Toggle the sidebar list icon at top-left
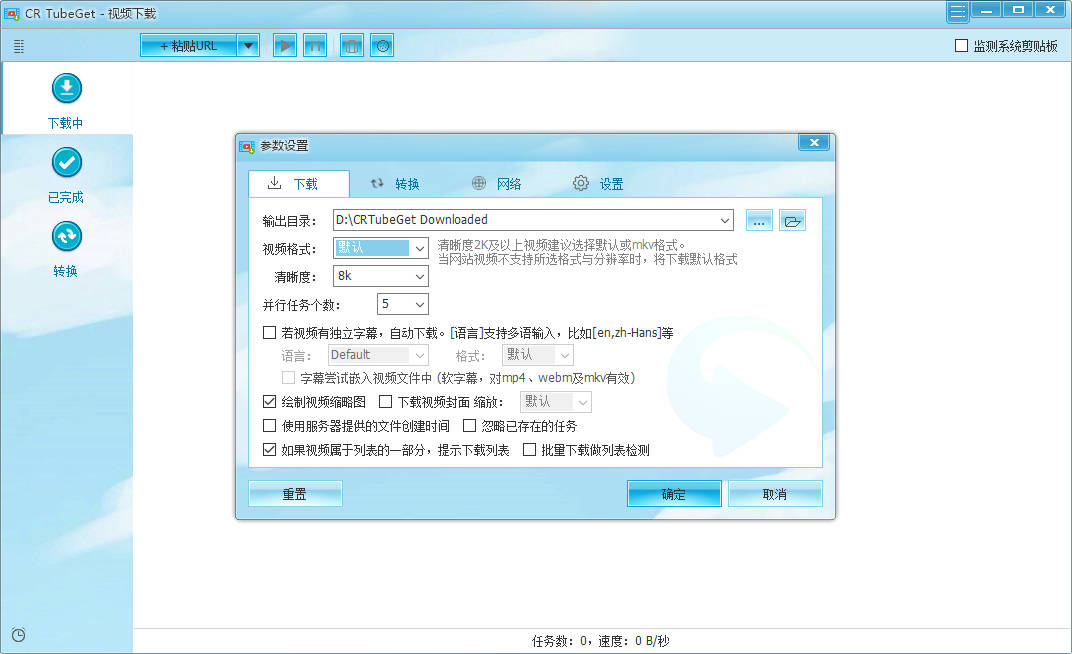1072x654 pixels. pos(19,46)
